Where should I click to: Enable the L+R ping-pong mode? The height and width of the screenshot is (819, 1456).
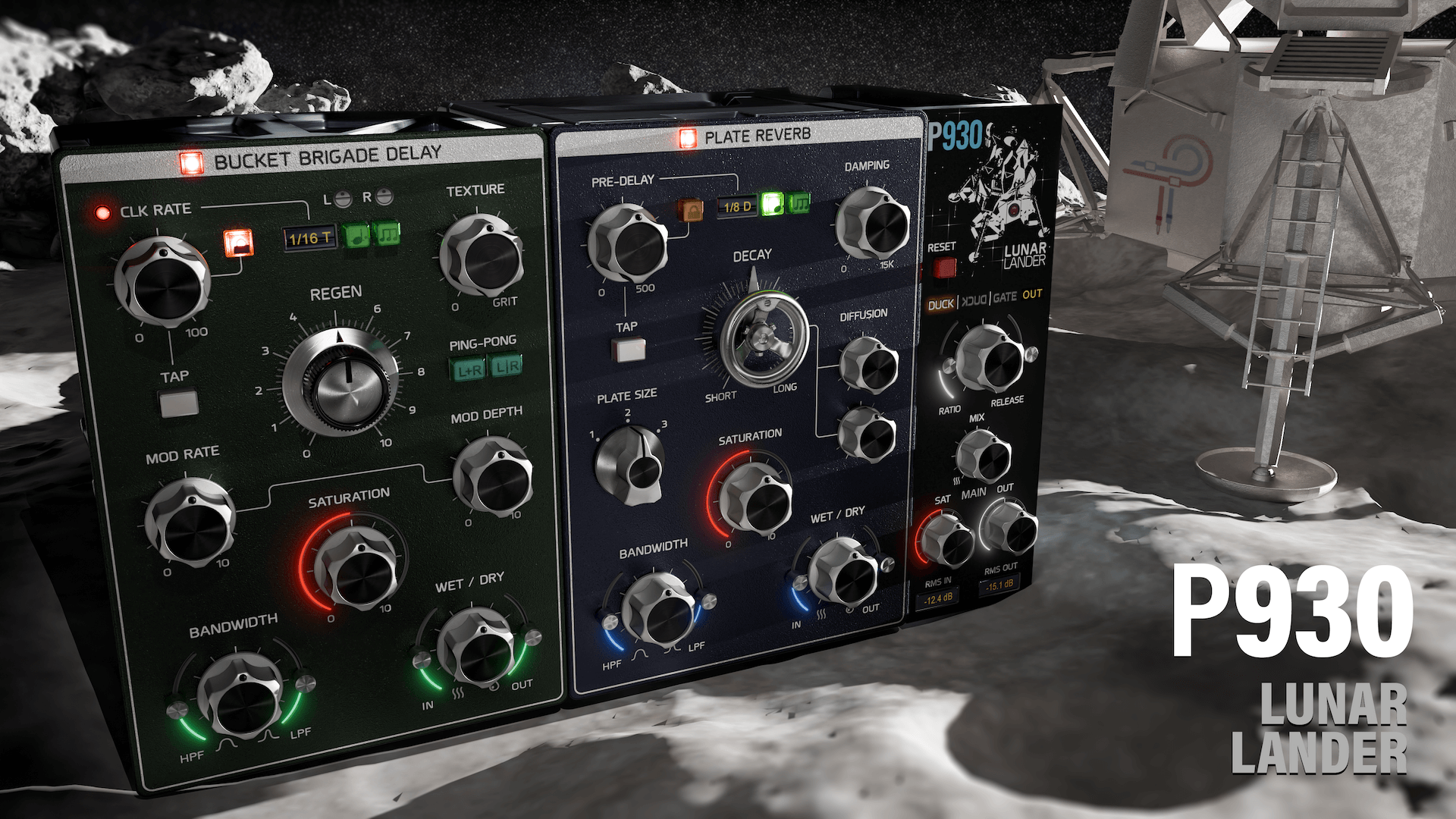[x=469, y=369]
